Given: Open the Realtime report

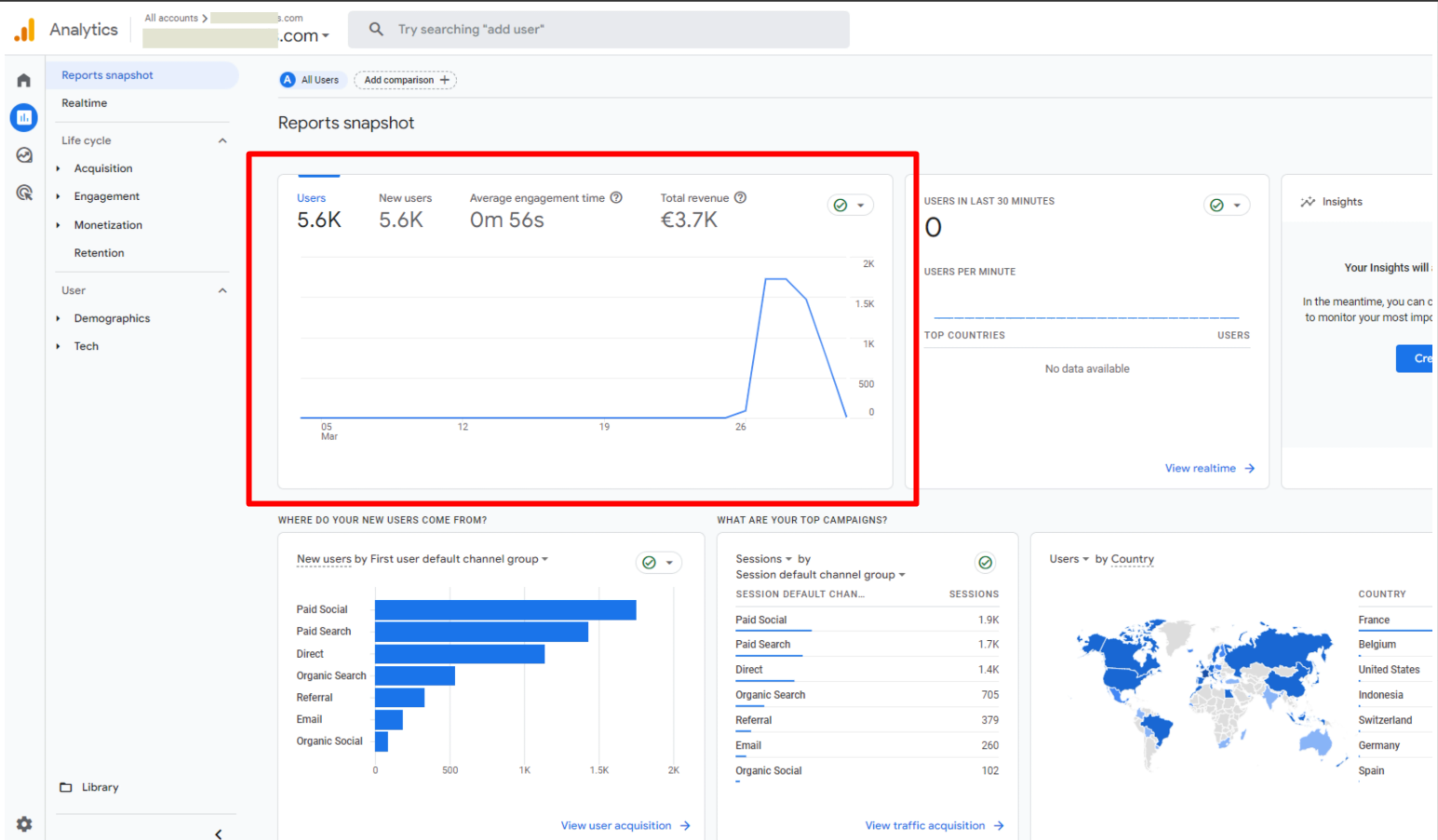Looking at the screenshot, I should [x=85, y=103].
